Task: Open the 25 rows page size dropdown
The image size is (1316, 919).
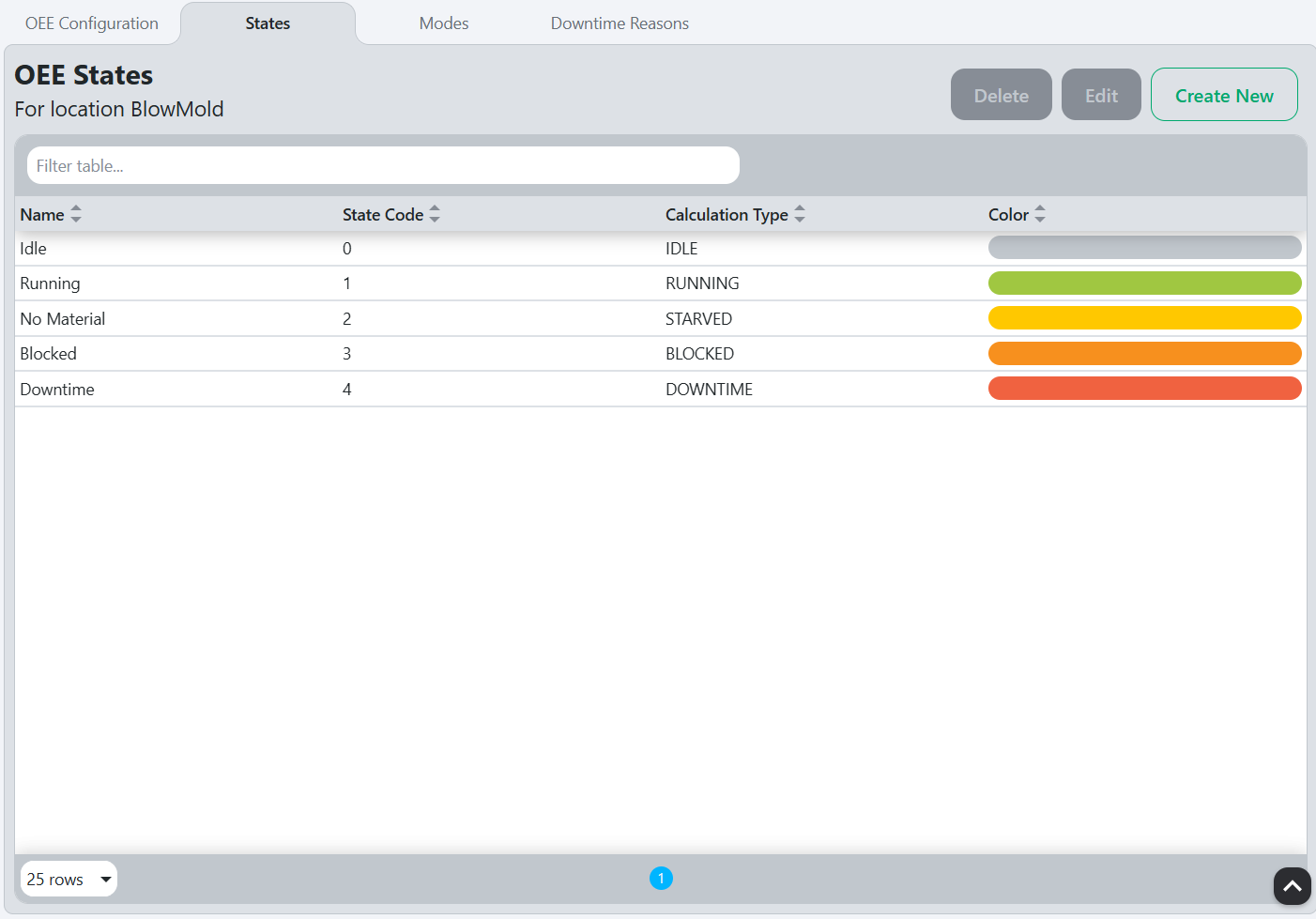Action: 69,879
